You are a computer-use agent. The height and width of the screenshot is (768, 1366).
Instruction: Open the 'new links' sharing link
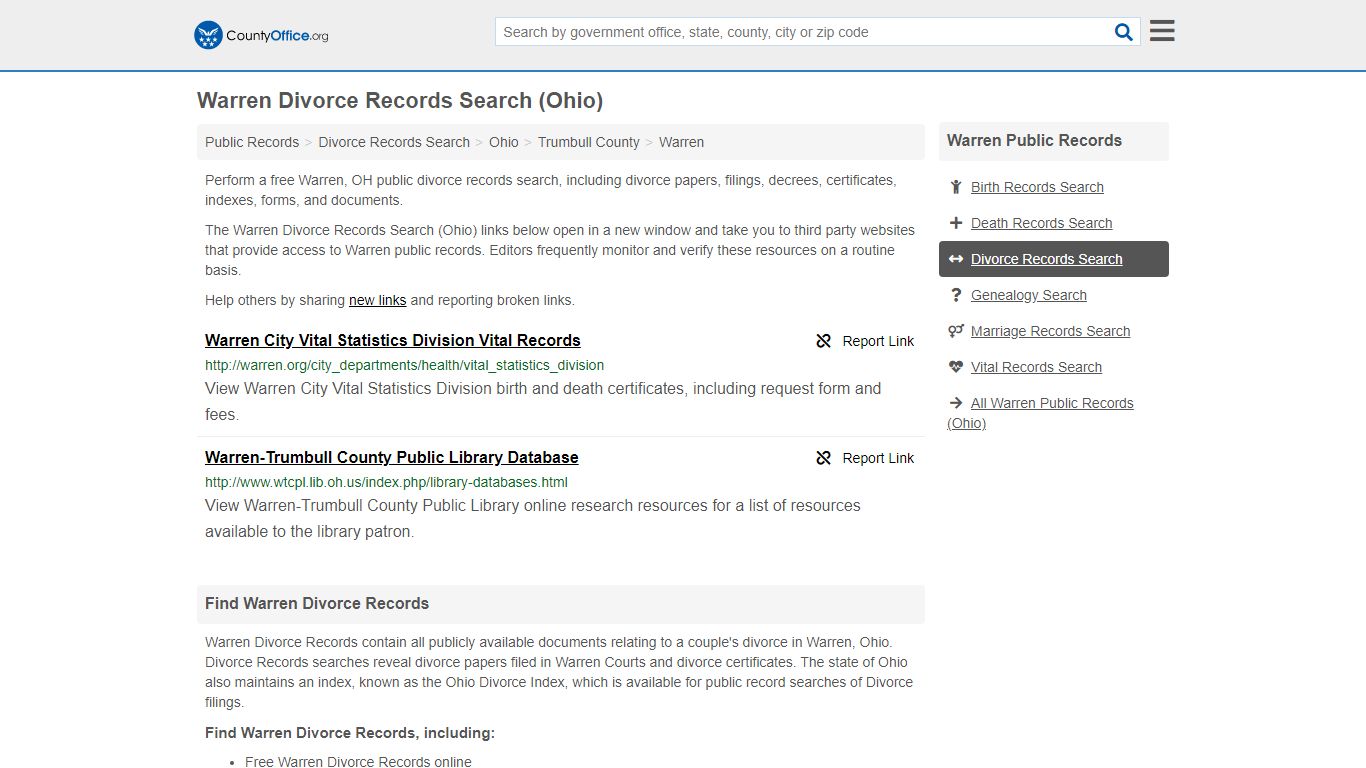coord(378,300)
